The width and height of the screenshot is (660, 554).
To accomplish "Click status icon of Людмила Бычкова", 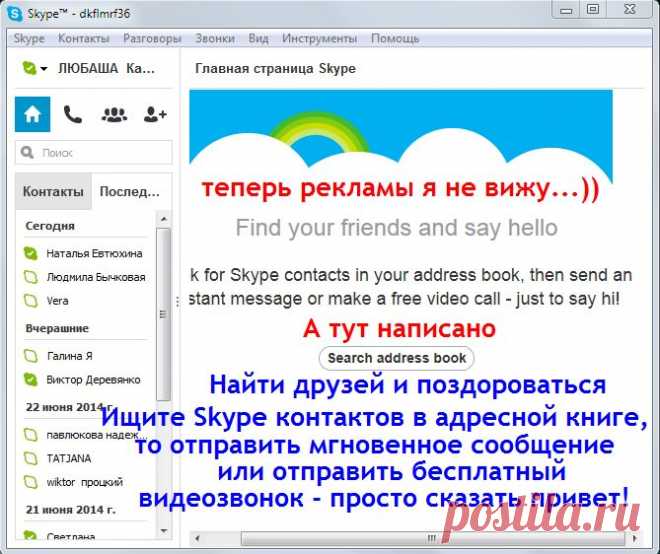I will (x=30, y=277).
